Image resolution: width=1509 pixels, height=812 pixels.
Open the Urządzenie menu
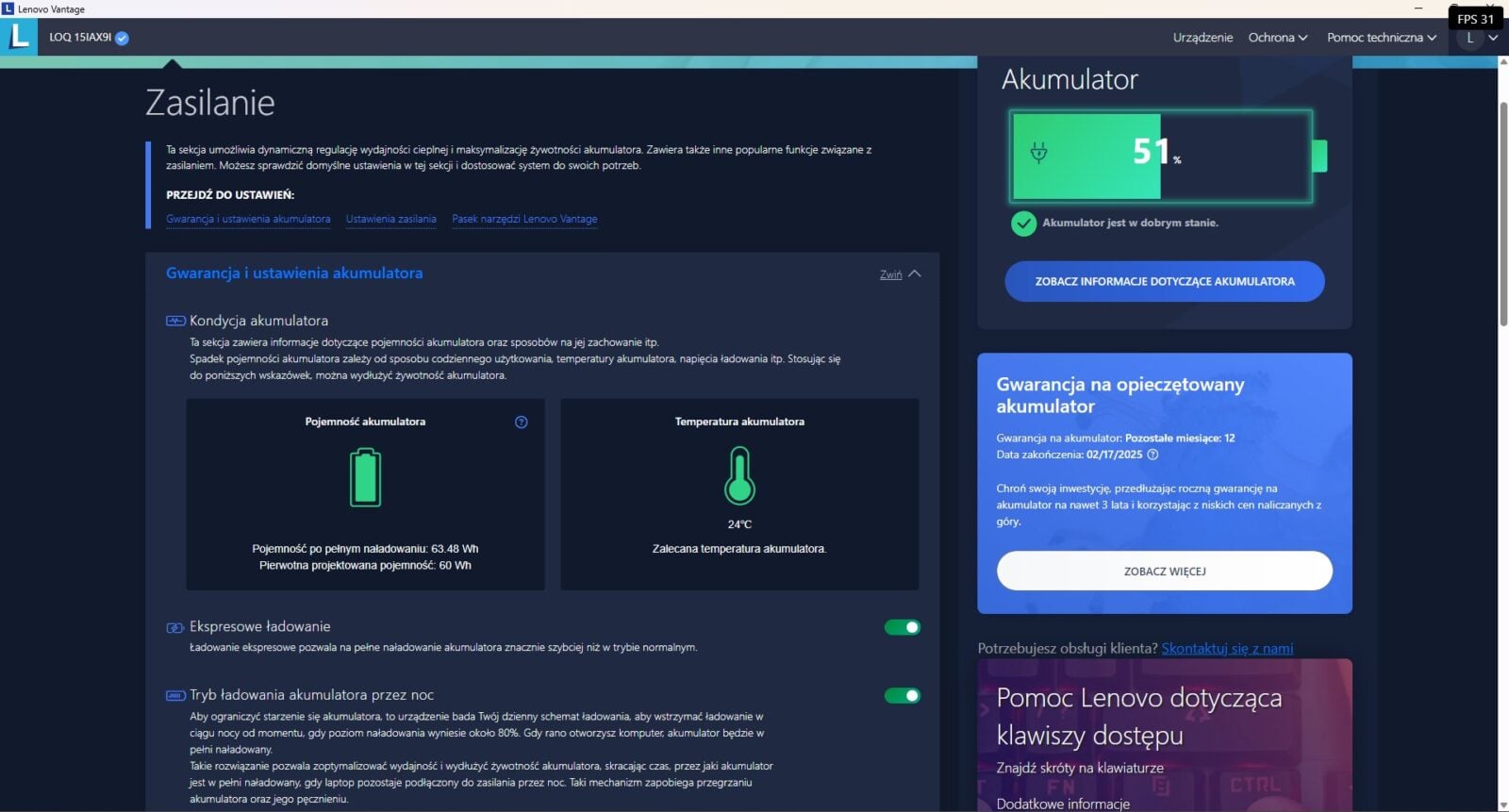1202,38
